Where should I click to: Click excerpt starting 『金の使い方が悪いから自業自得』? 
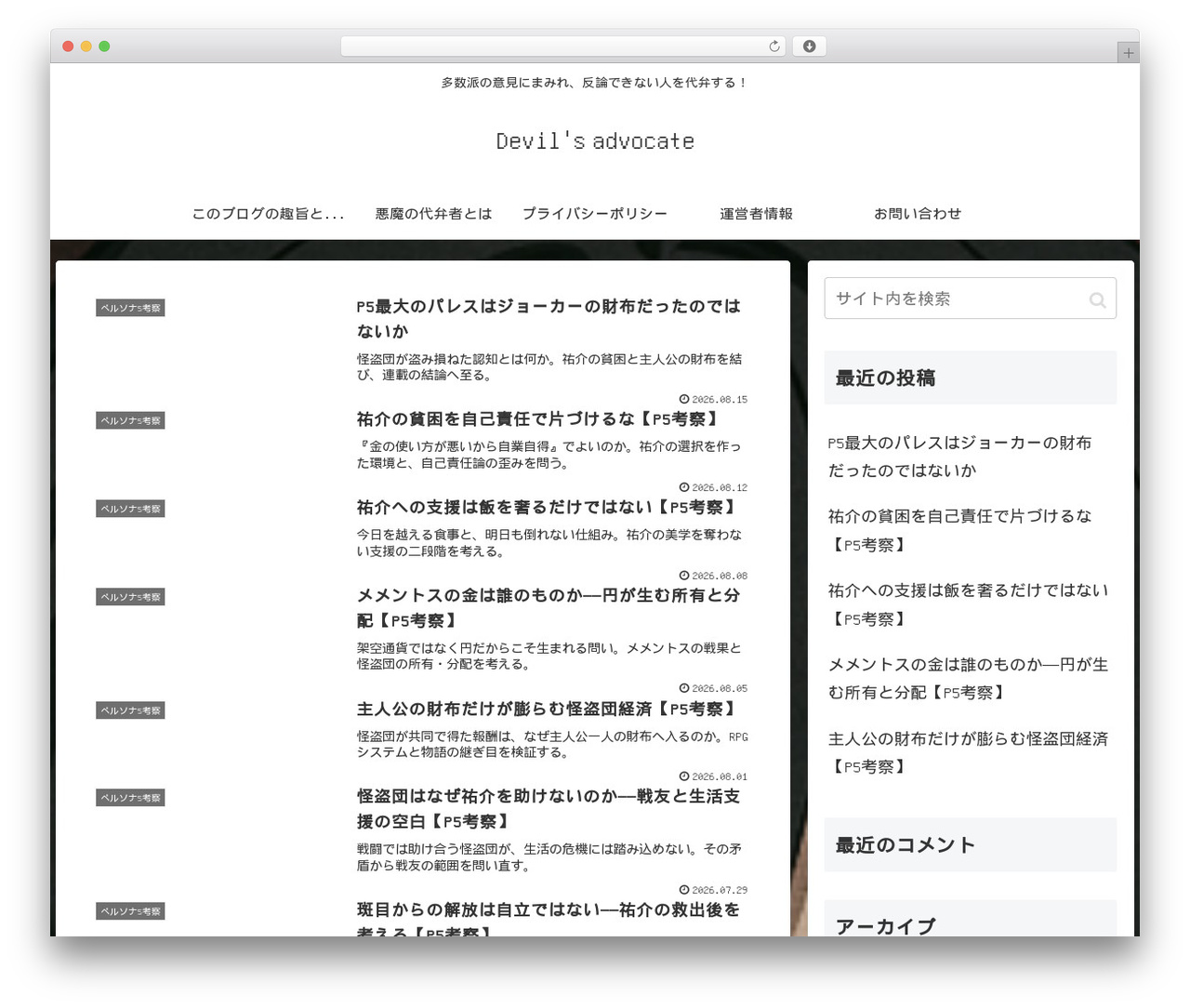(549, 455)
